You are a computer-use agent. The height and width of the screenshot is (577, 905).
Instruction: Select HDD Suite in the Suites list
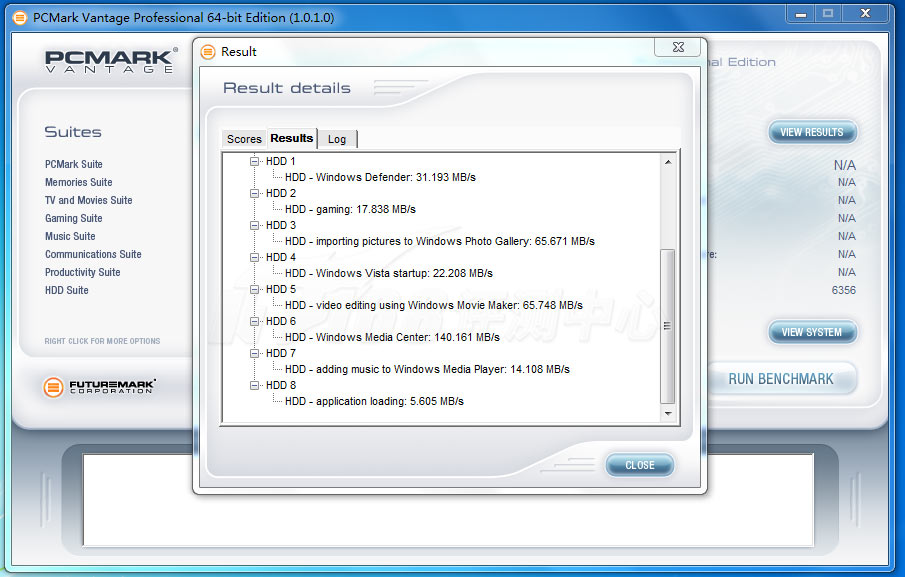(x=67, y=290)
